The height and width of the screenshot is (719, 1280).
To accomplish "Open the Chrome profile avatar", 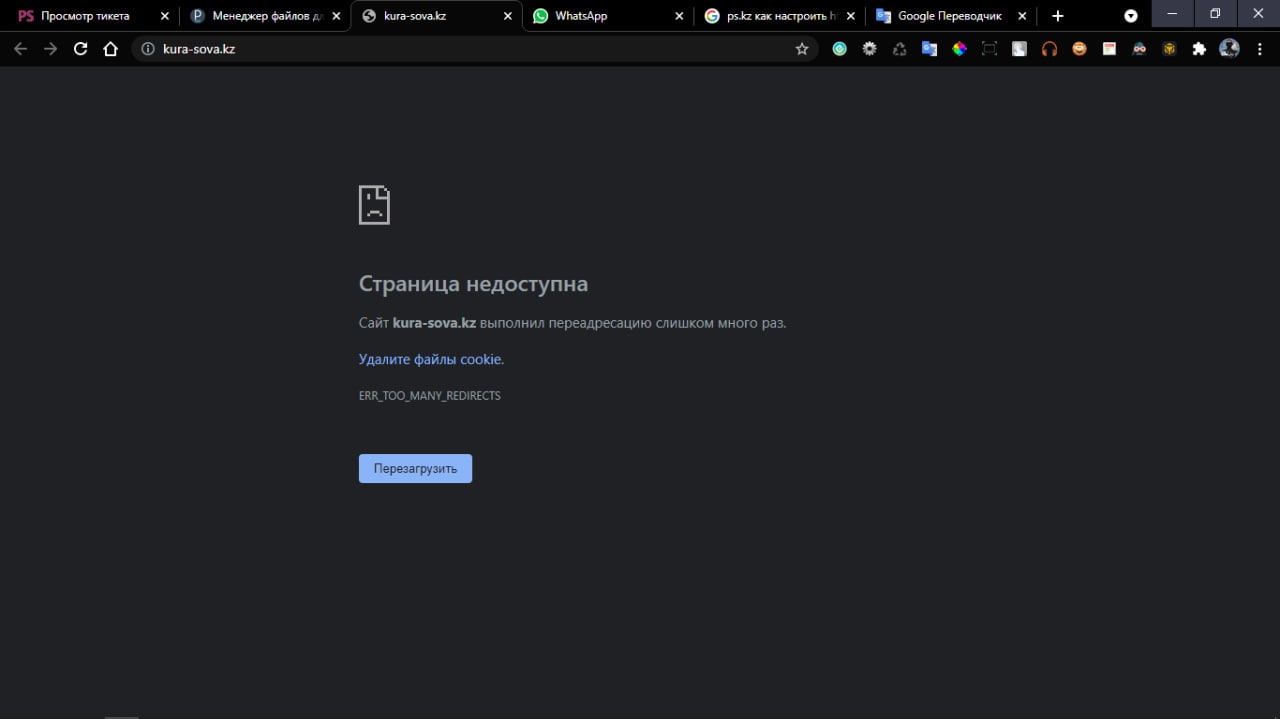I will coord(1229,48).
